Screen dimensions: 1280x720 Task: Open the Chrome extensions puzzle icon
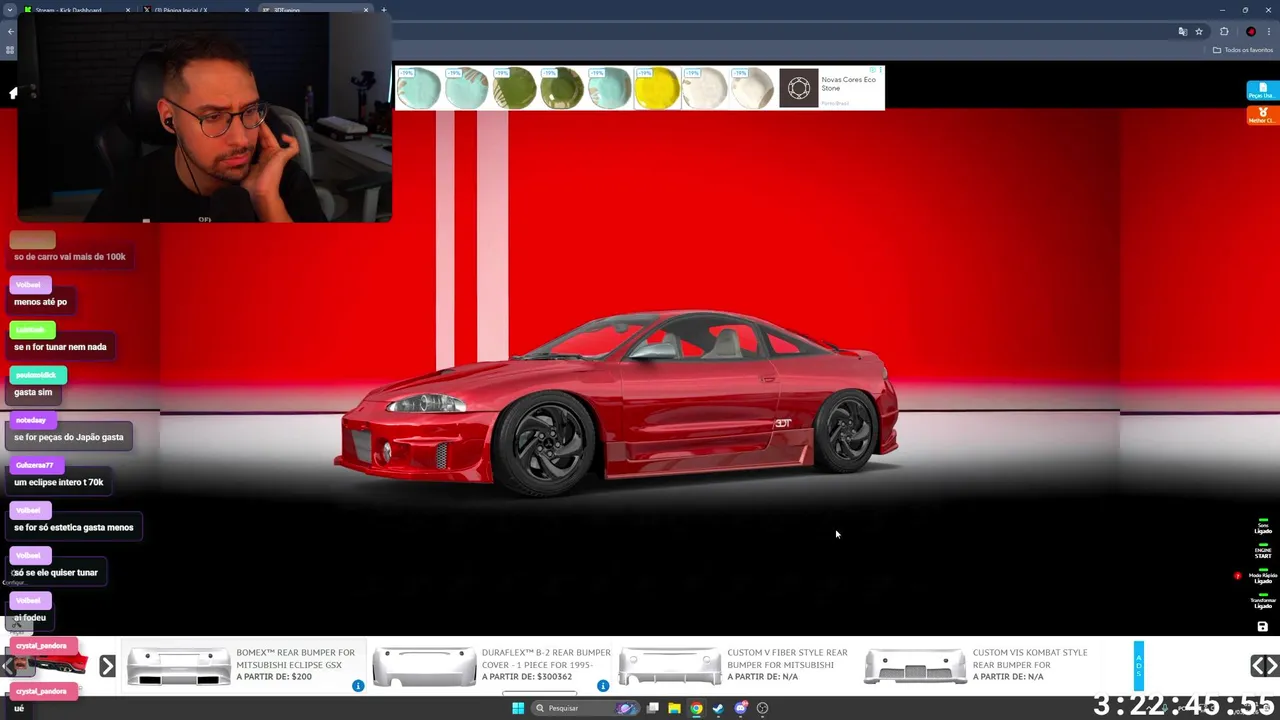point(1224,31)
